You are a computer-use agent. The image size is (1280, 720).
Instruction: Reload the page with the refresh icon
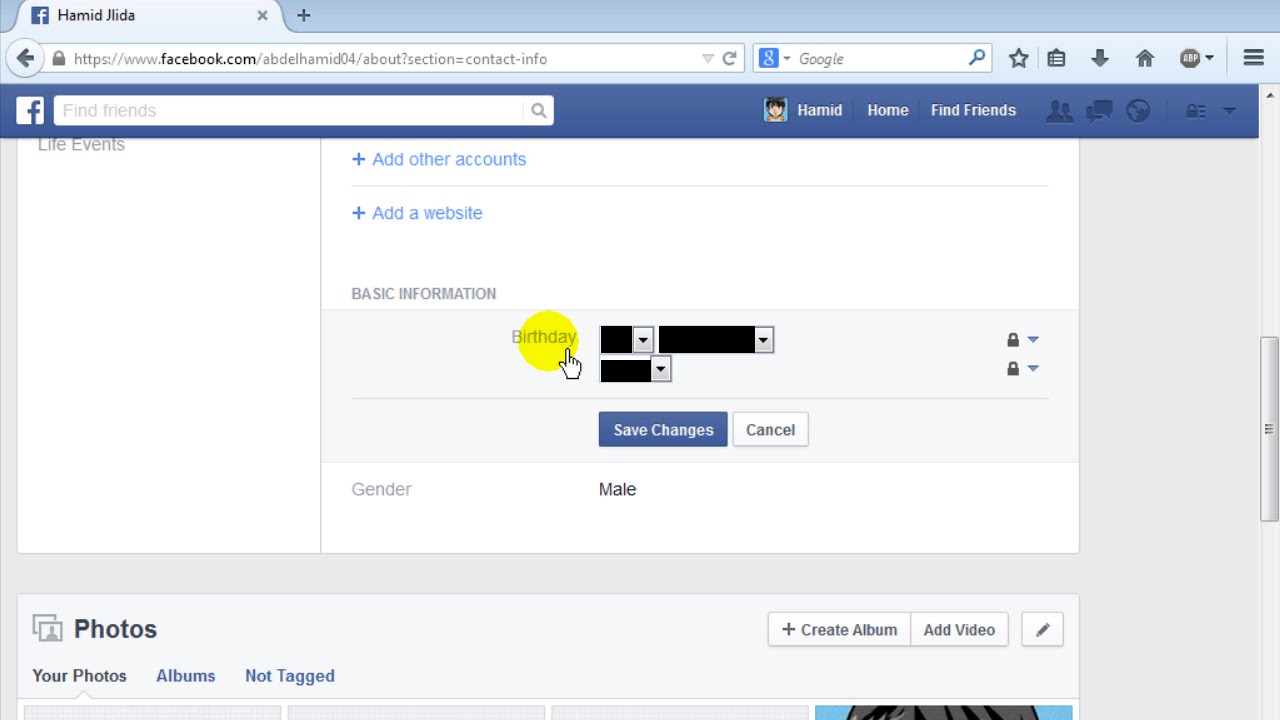point(730,58)
